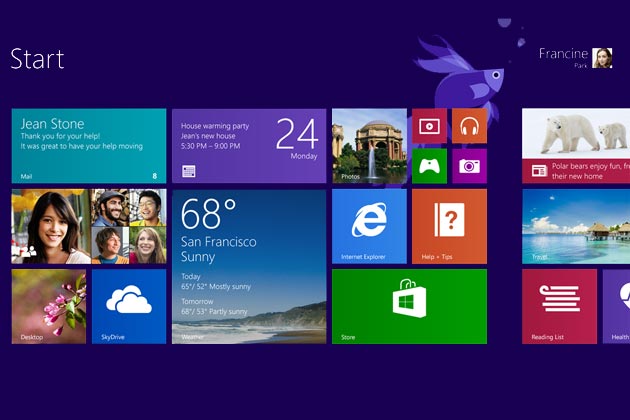Image resolution: width=630 pixels, height=420 pixels.
Task: Open the Weather tile for San Francisco
Action: pos(249,266)
